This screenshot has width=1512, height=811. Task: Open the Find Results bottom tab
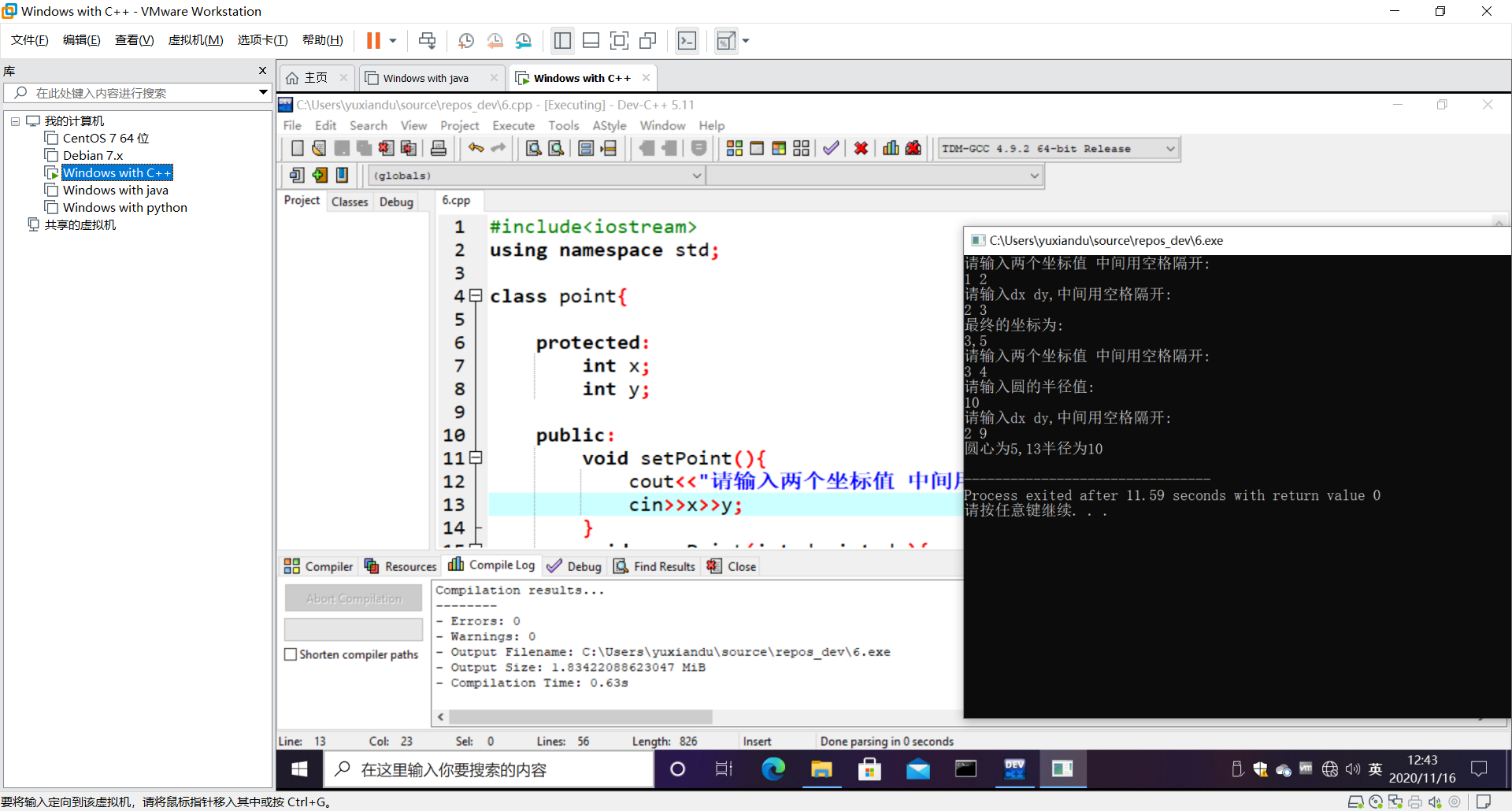click(654, 566)
